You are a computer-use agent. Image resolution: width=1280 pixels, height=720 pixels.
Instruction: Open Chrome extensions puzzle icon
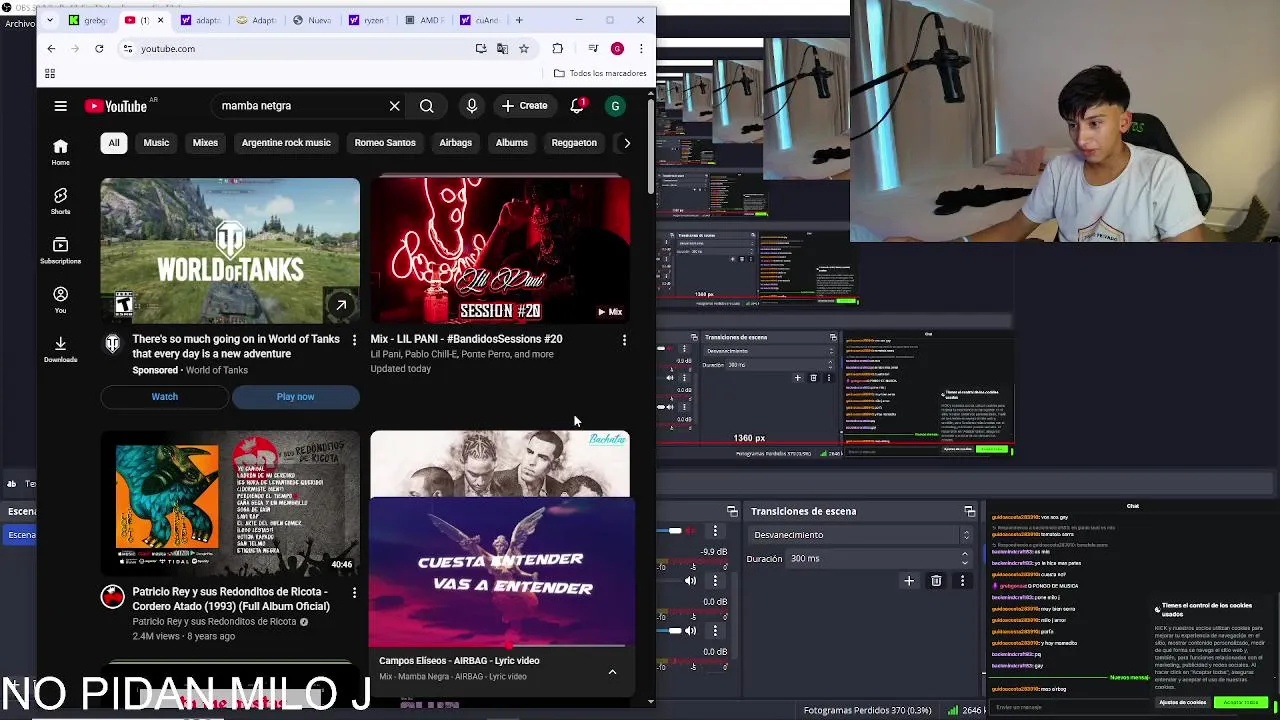557,48
